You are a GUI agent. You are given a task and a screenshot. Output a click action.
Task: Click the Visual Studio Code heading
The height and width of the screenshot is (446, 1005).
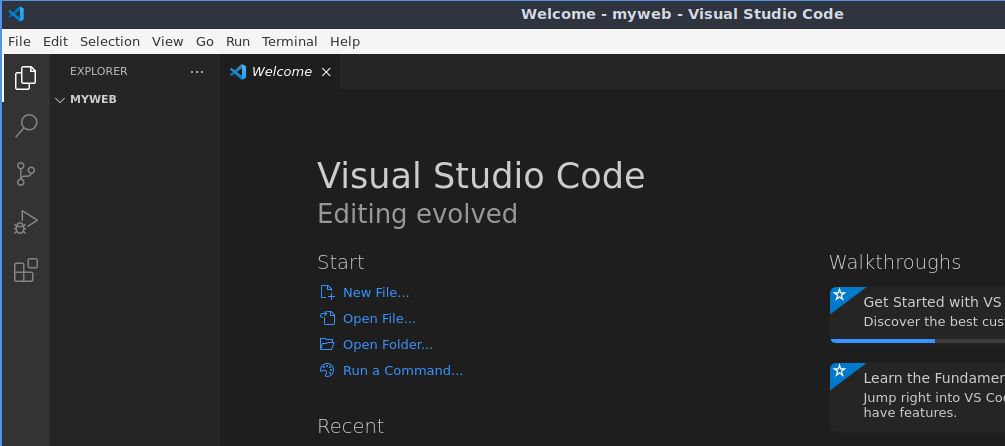coord(481,176)
